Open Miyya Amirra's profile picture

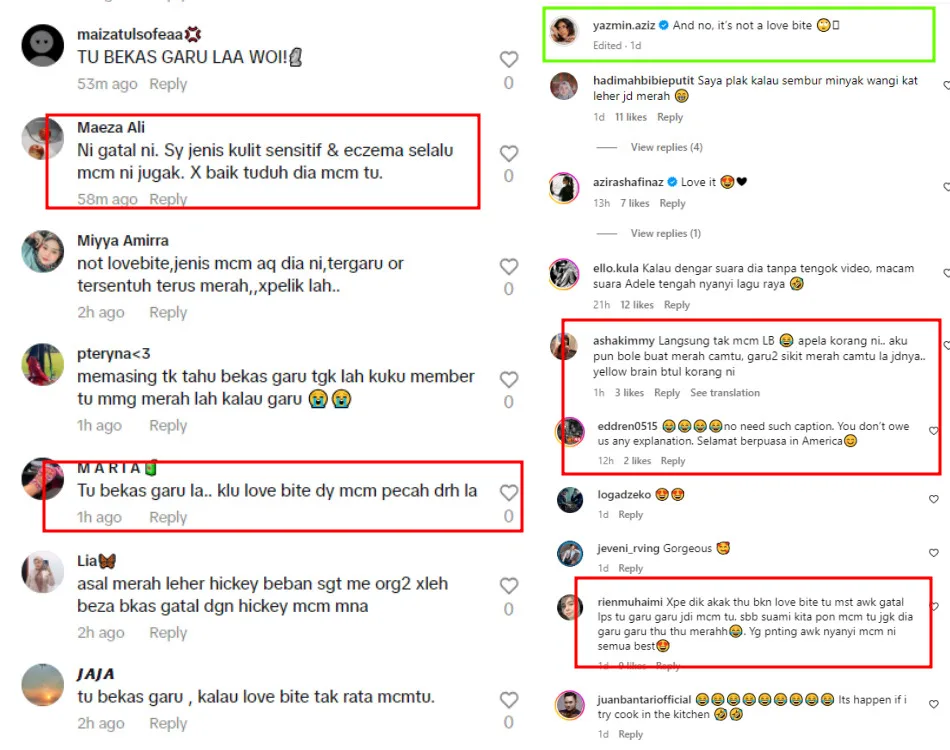pos(42,251)
